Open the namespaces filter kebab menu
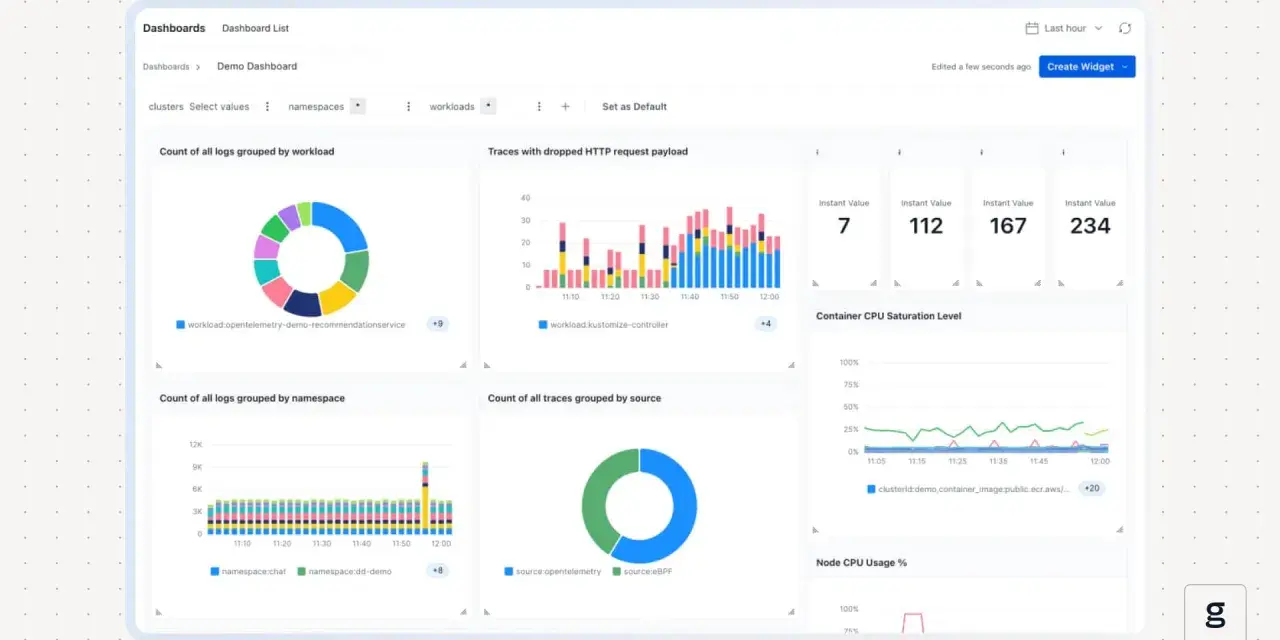1280x640 pixels. coord(408,106)
